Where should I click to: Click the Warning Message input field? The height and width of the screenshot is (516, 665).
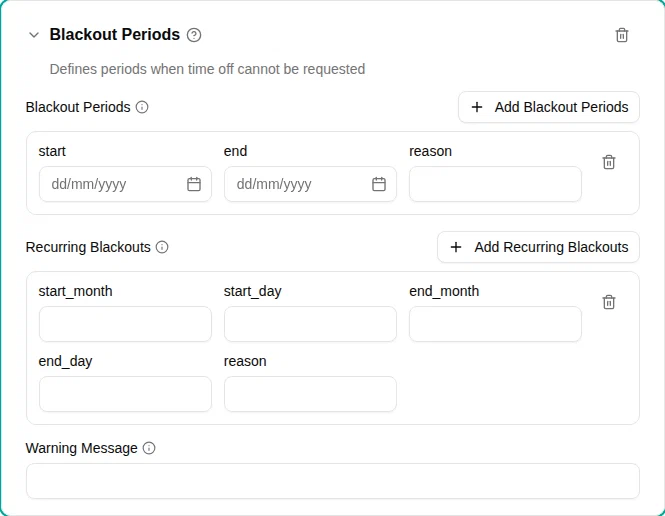pyautogui.click(x=332, y=481)
